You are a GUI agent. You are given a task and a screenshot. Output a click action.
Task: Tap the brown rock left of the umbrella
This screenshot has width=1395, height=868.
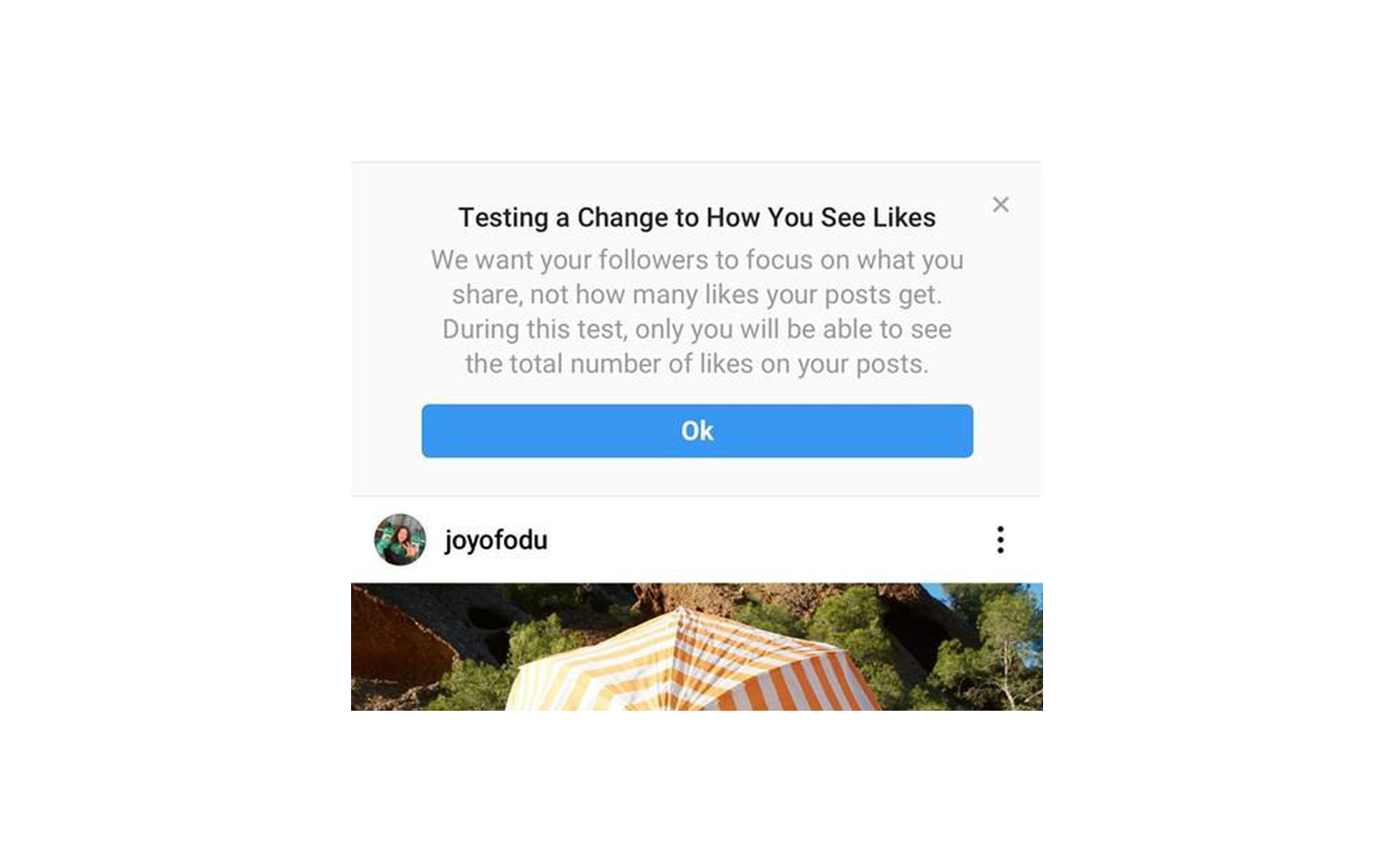point(400,646)
